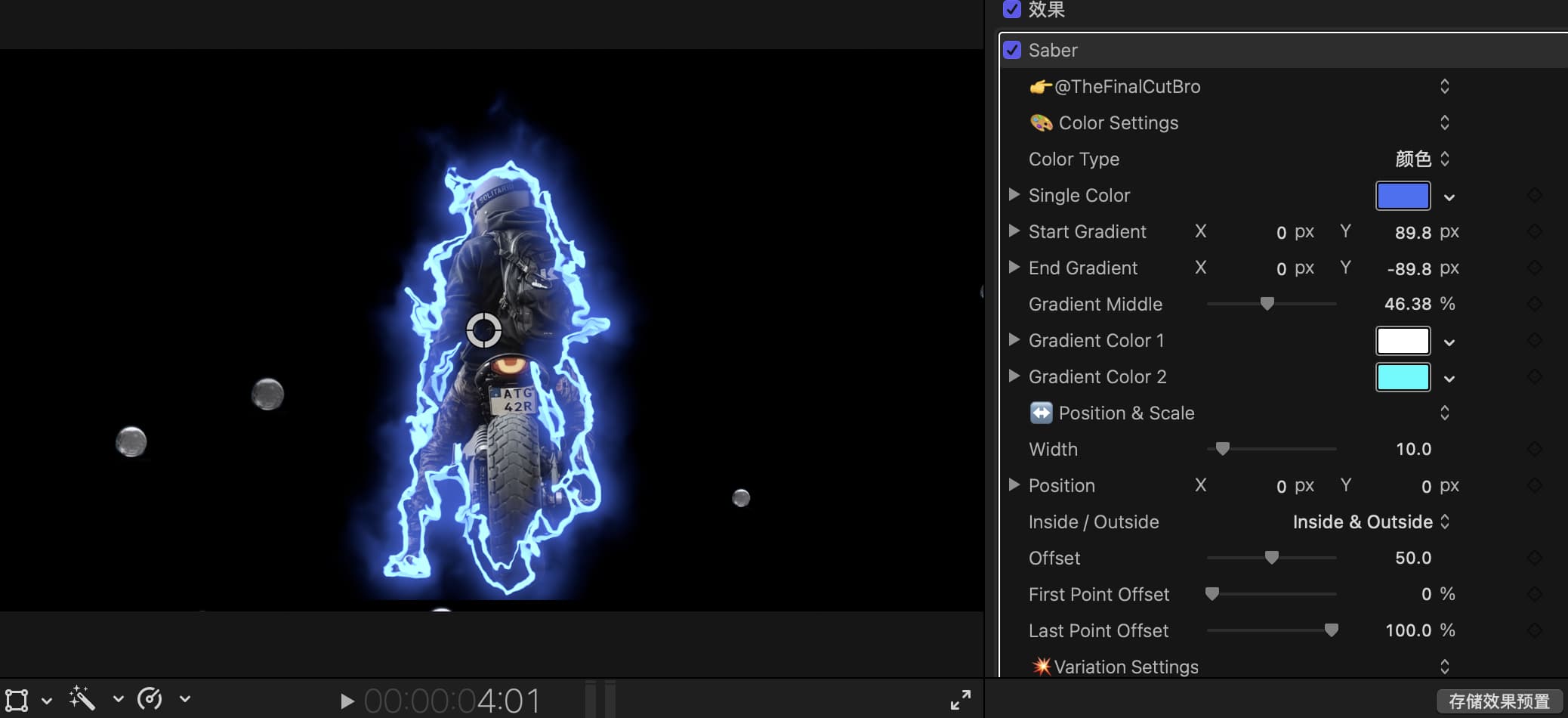Image resolution: width=1568 pixels, height=718 pixels.
Task: Click keyframe diamond beside Offset value
Action: coord(1534,558)
